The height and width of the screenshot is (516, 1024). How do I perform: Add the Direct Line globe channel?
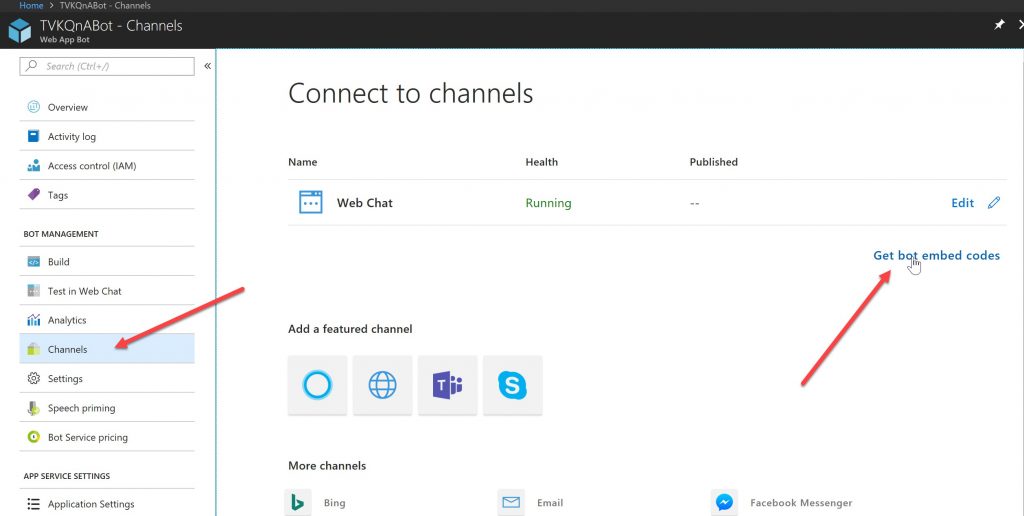382,385
